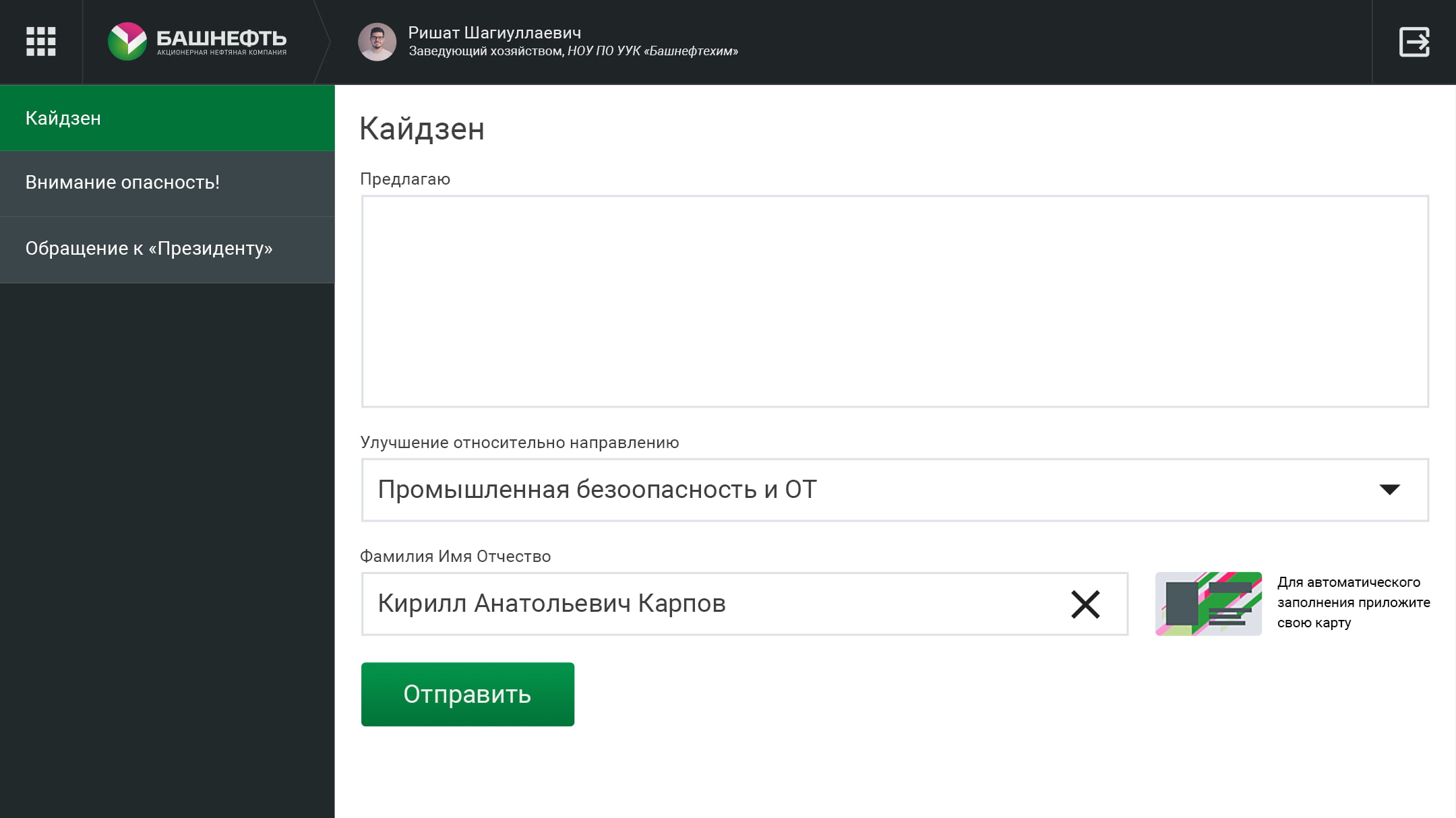
Task: Focus the Предлагаю text area
Action: 894,301
